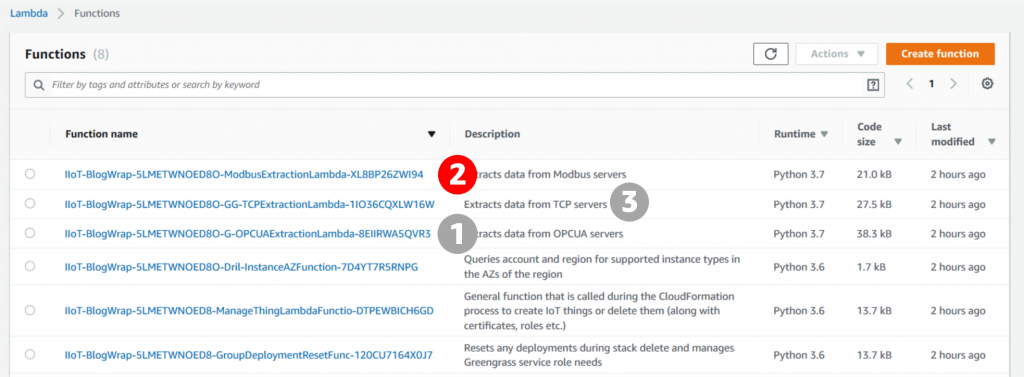
Task: Open G-OPCUAExtractionLambda-8EIIRWA5QVR3 function link
Action: pyautogui.click(x=248, y=233)
